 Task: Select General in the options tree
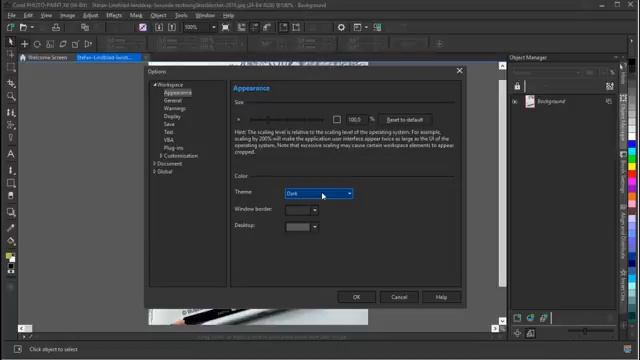173,100
